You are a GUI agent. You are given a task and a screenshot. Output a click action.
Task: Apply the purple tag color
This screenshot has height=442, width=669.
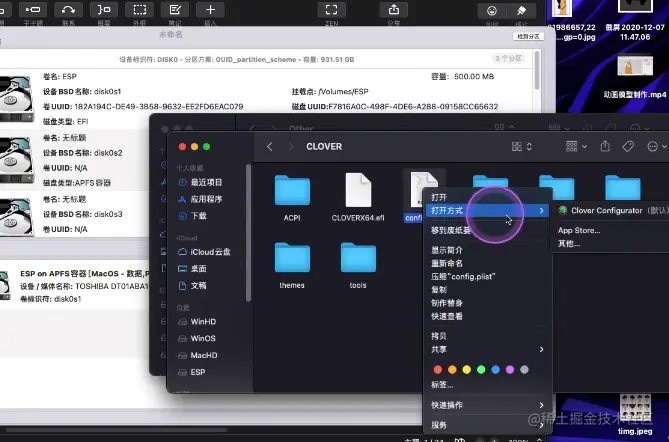[x=510, y=369]
